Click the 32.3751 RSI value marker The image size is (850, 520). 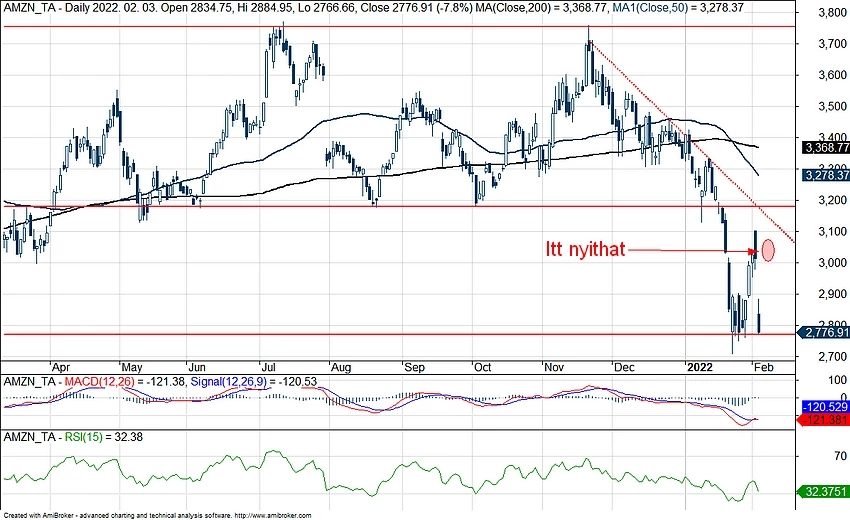[825, 491]
